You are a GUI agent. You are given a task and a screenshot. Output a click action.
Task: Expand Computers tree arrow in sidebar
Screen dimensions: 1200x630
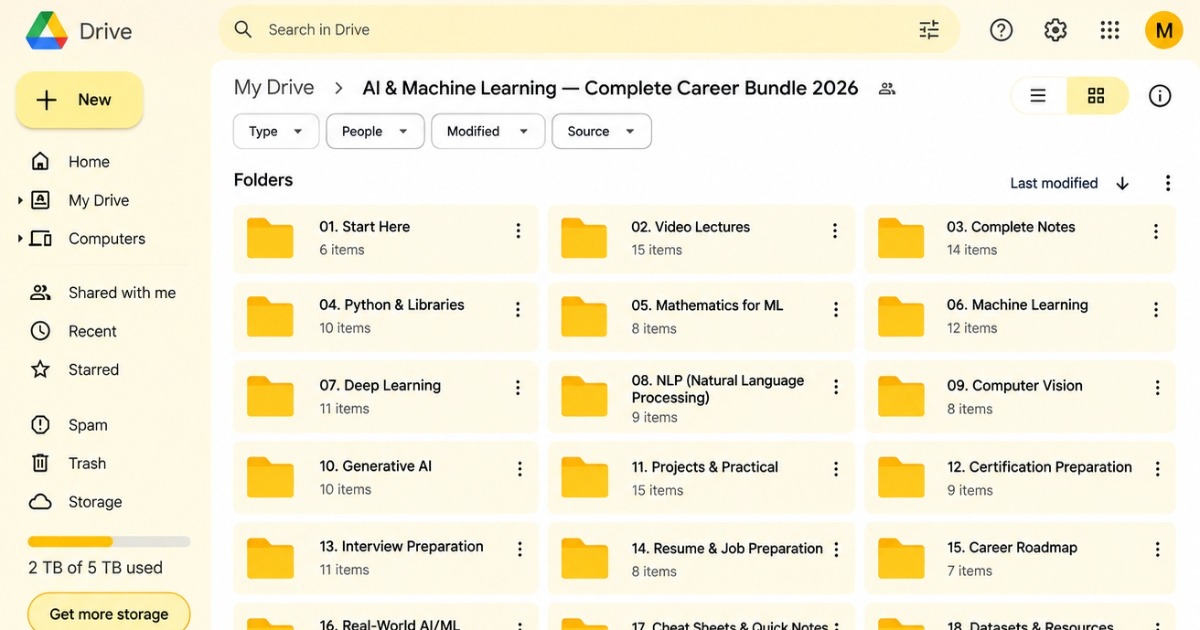[x=20, y=239]
